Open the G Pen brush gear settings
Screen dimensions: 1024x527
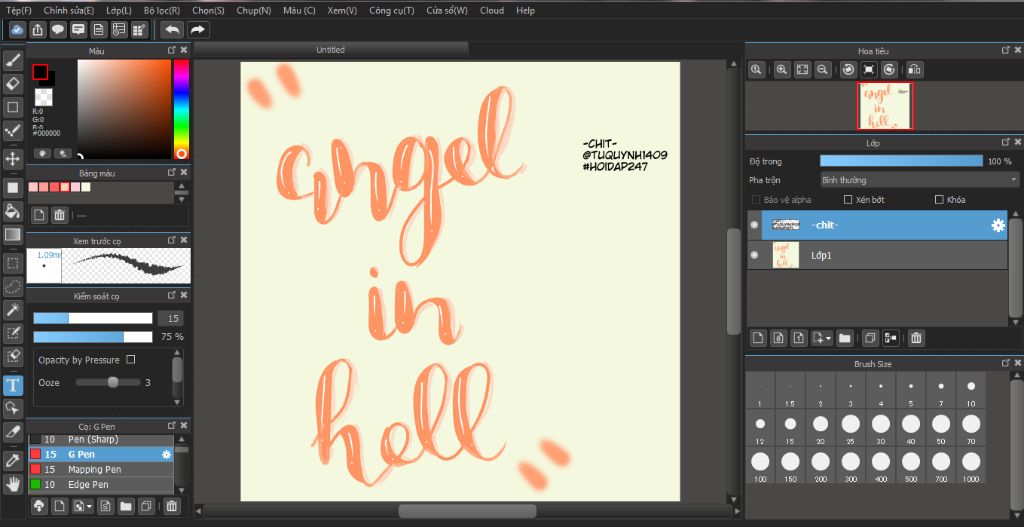click(x=166, y=455)
